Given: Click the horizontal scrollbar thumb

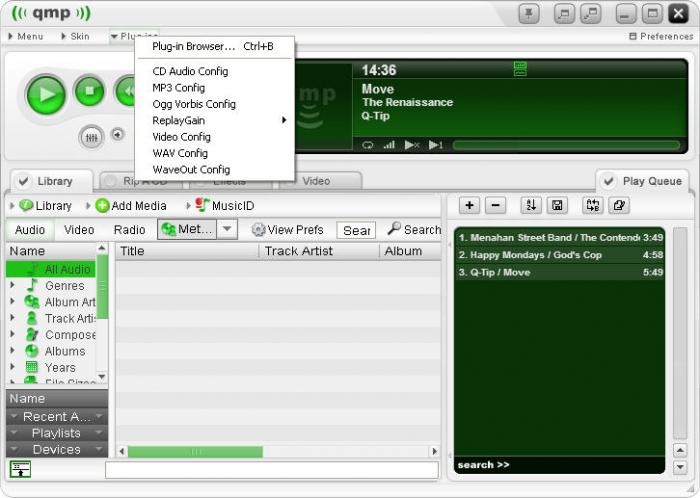Looking at the screenshot, I should [x=195, y=452].
